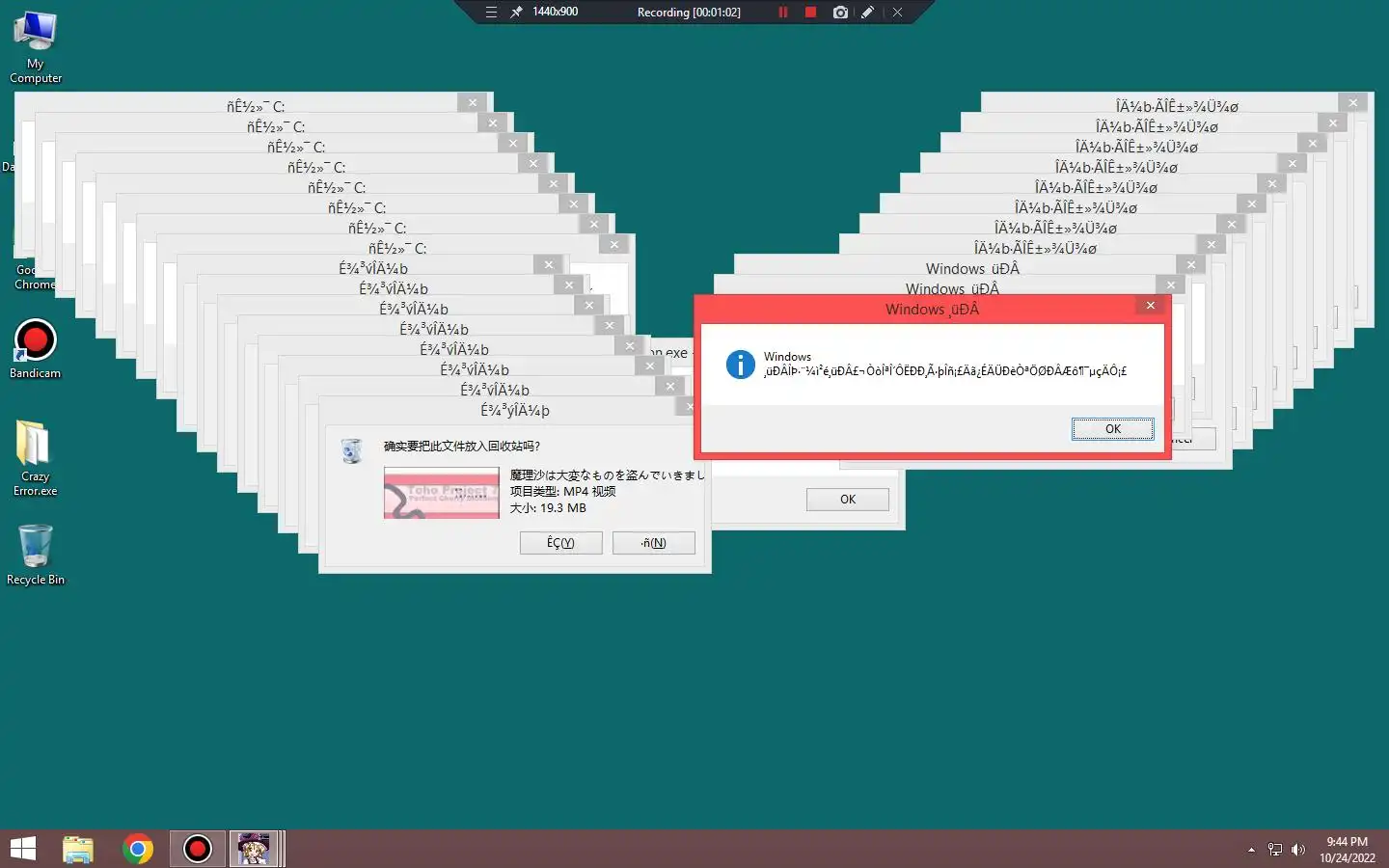Click the '魔理沙は大変なものを' file name text

click(x=607, y=475)
